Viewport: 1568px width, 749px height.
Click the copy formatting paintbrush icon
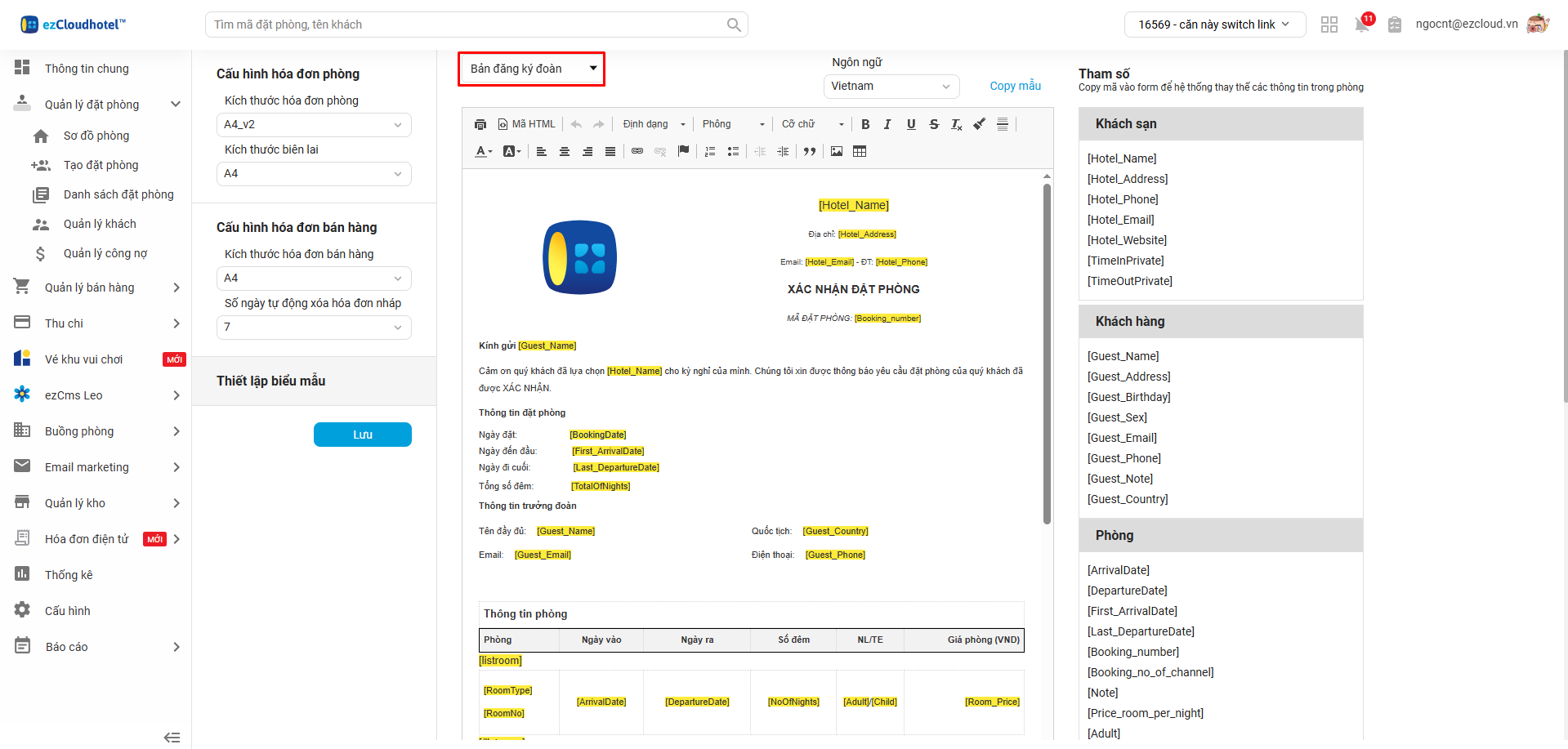979,124
